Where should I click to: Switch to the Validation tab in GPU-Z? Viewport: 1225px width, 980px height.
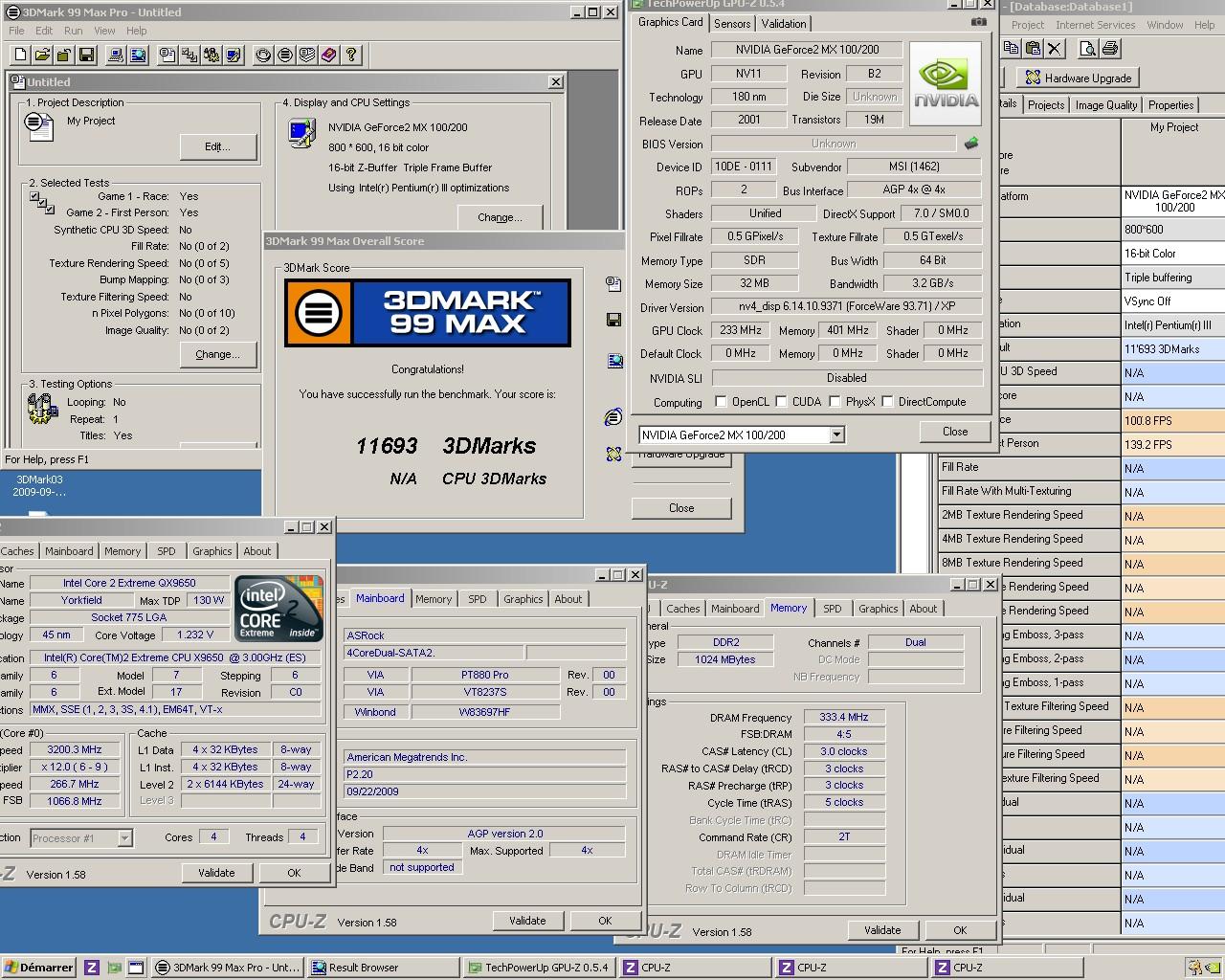tap(784, 24)
